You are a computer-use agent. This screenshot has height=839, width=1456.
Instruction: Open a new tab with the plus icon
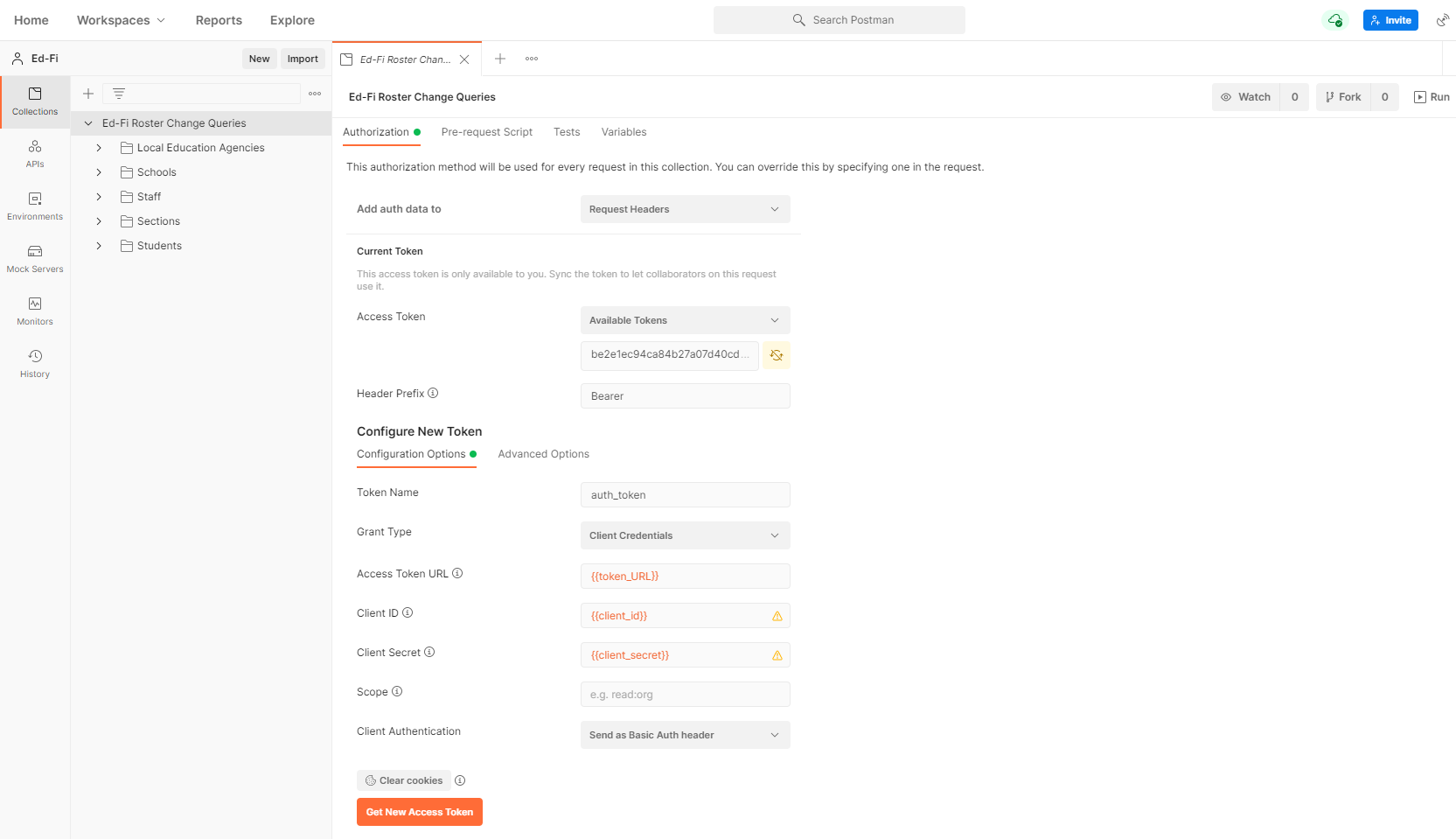coord(500,59)
